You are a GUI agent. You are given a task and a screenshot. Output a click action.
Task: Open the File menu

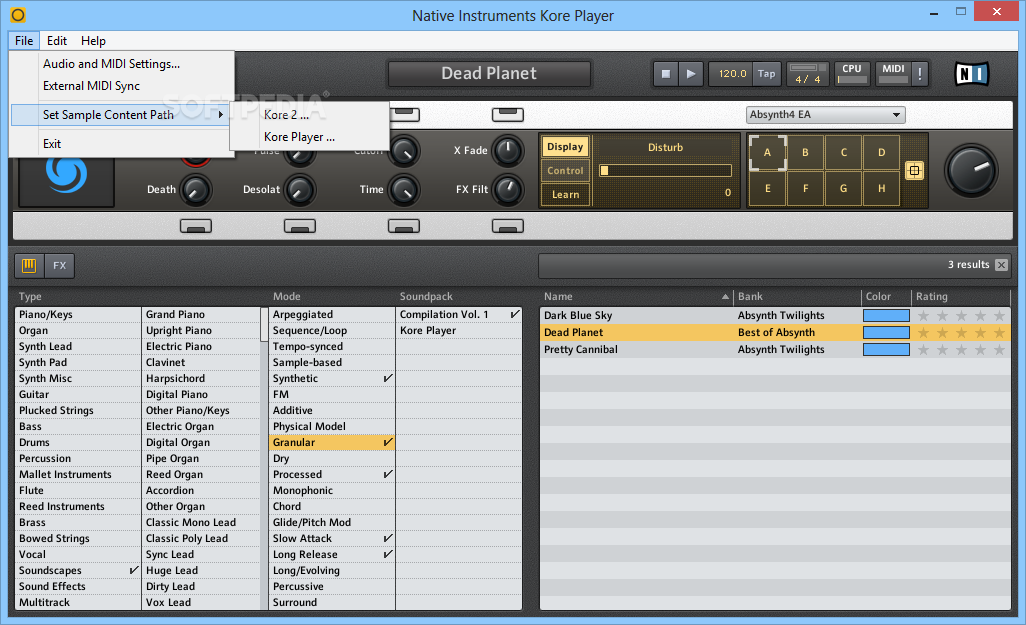24,41
